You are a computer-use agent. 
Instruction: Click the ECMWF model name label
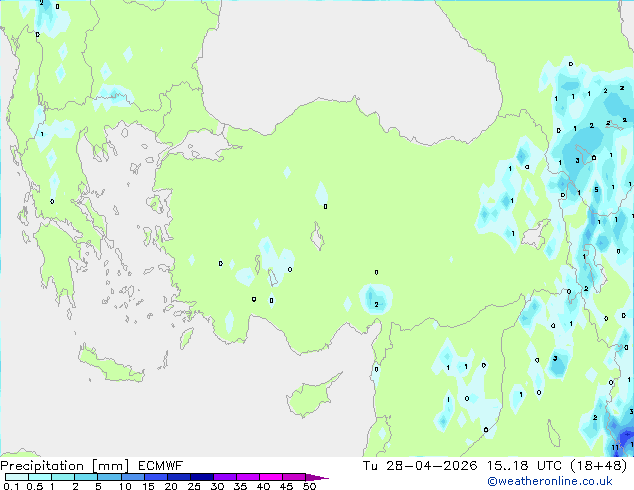[x=161, y=466]
